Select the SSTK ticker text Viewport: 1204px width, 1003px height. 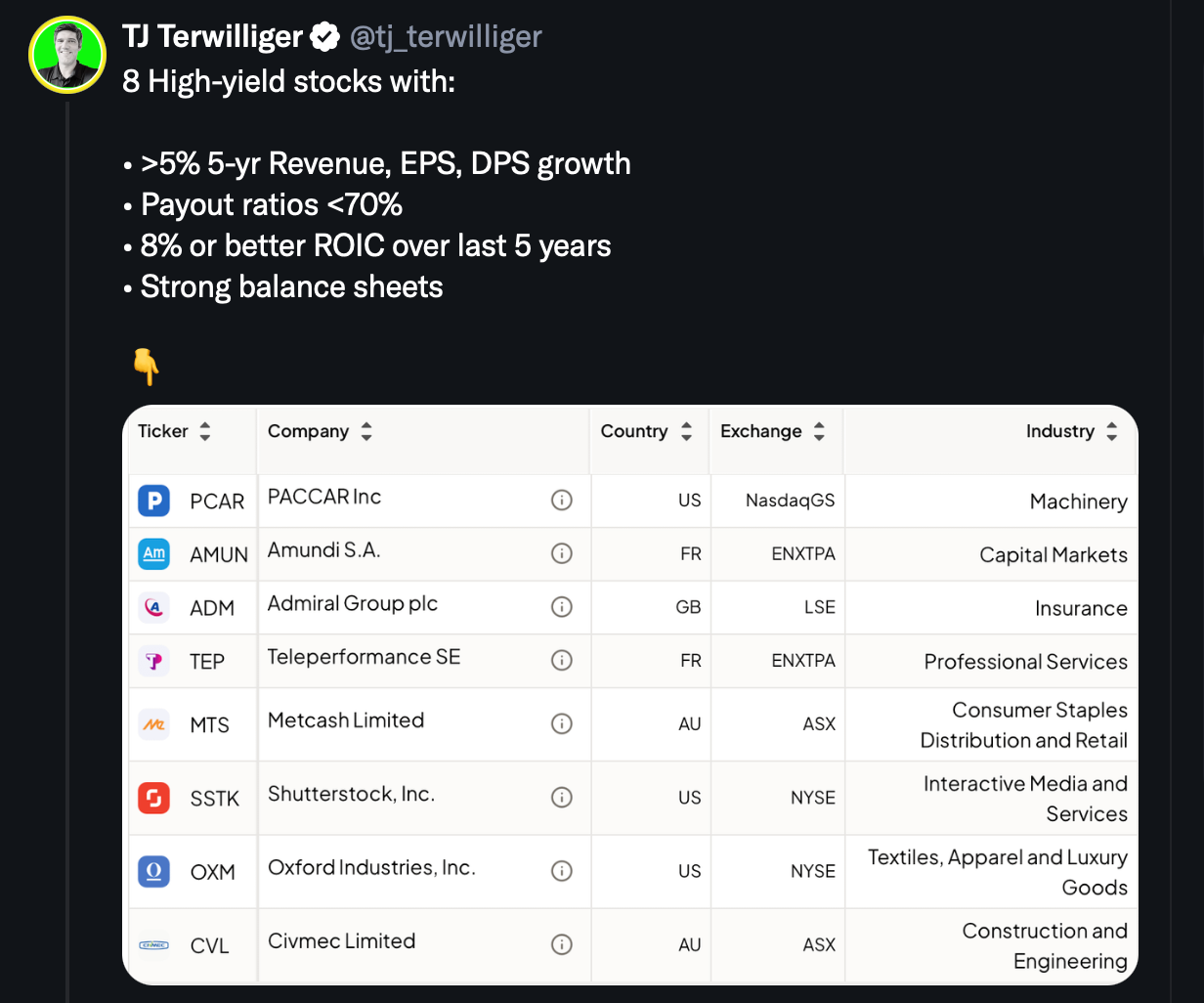click(x=215, y=798)
